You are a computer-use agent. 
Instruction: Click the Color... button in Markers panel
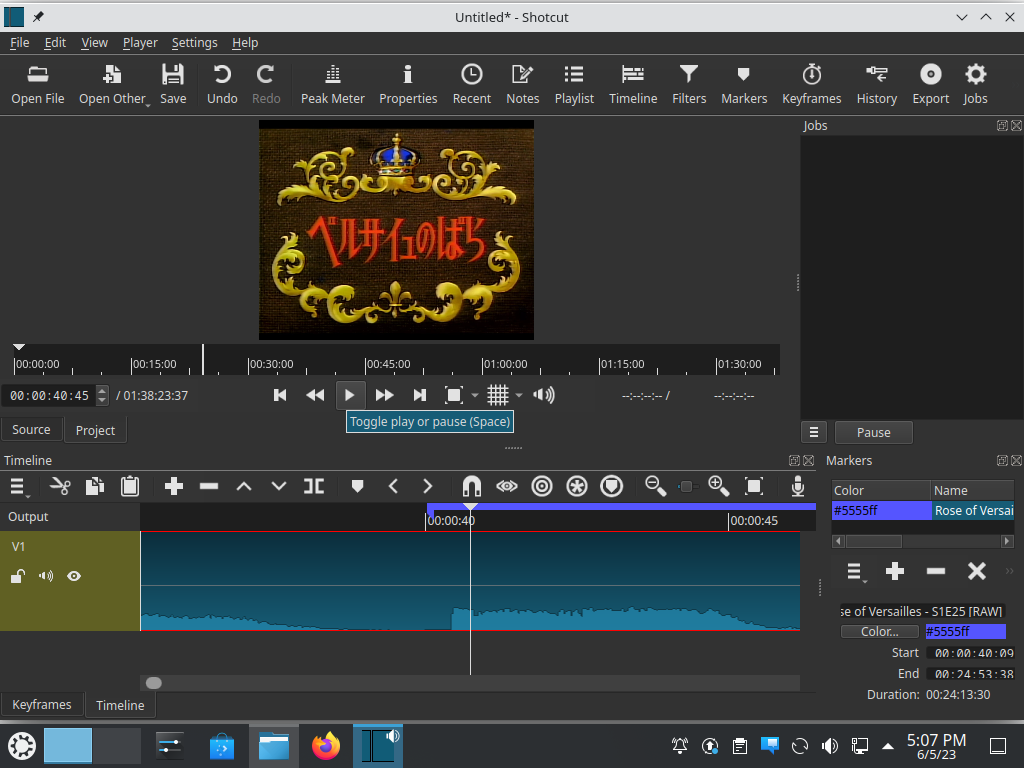click(x=880, y=632)
